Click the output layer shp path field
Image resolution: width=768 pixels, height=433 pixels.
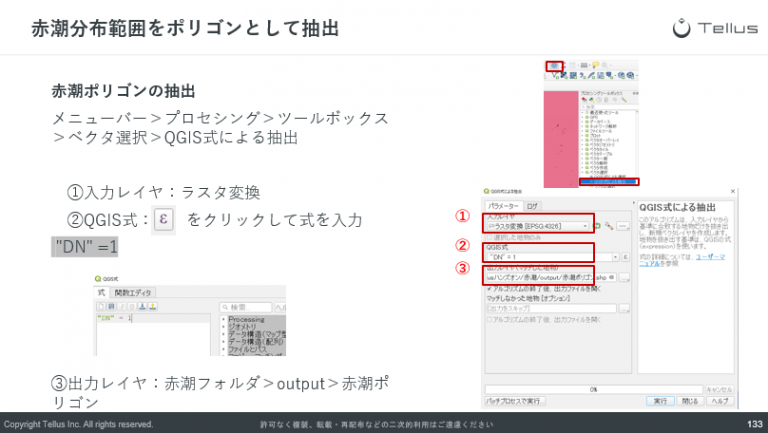click(x=551, y=277)
